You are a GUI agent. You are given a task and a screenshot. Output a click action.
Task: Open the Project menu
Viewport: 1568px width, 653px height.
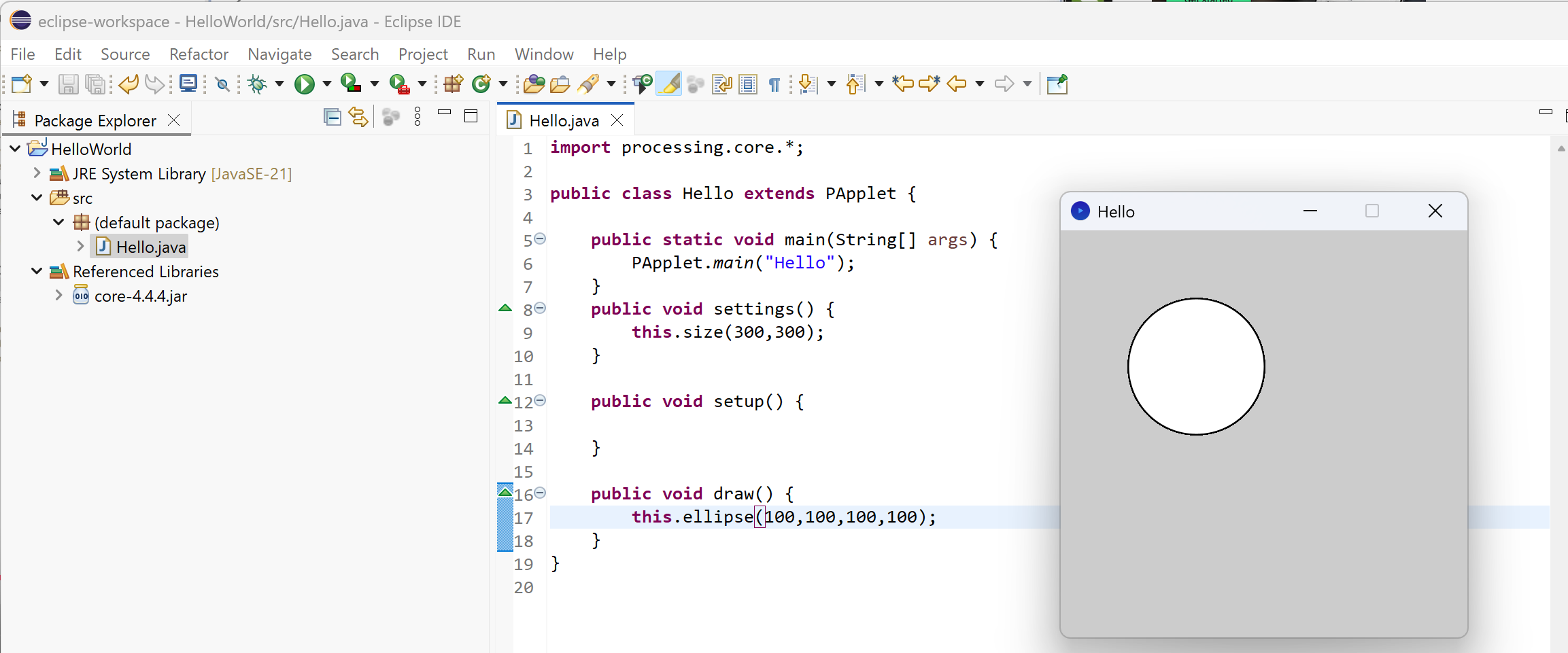coord(423,54)
